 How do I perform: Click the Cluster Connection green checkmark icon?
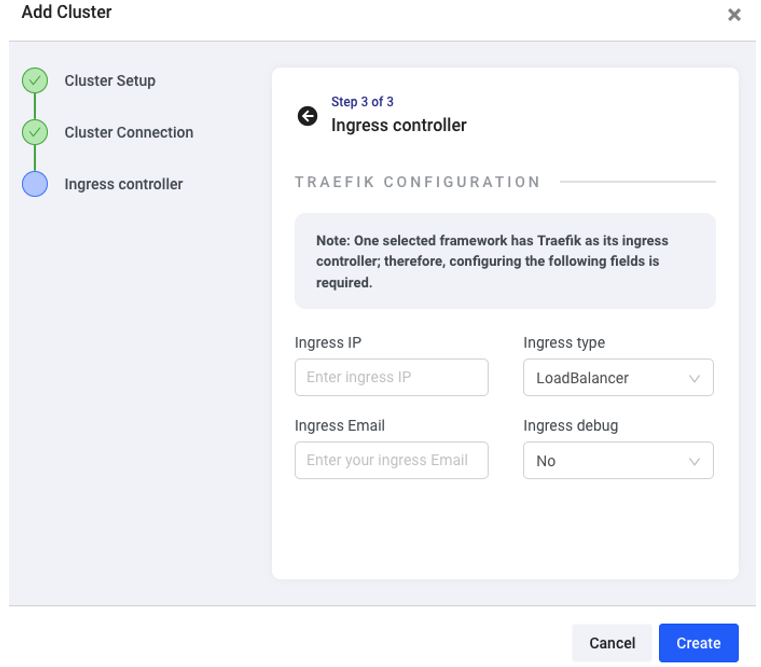(x=35, y=132)
